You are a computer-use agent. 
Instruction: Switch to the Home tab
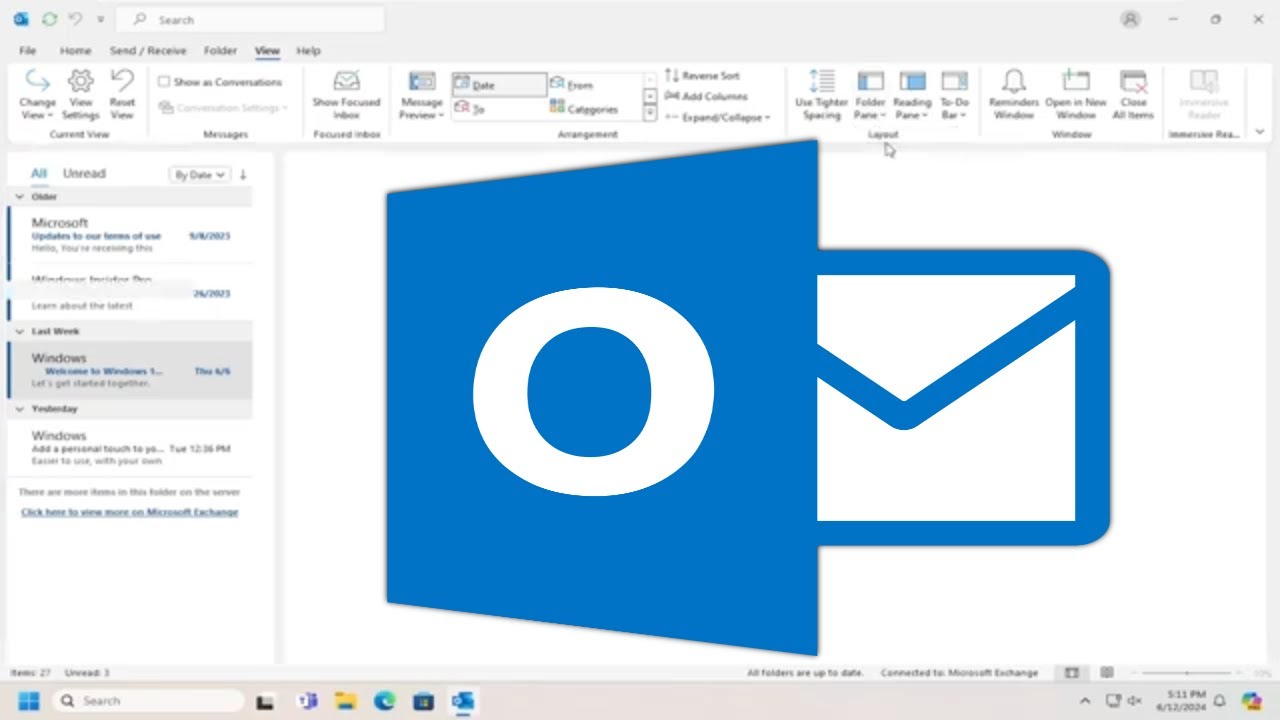(x=75, y=50)
